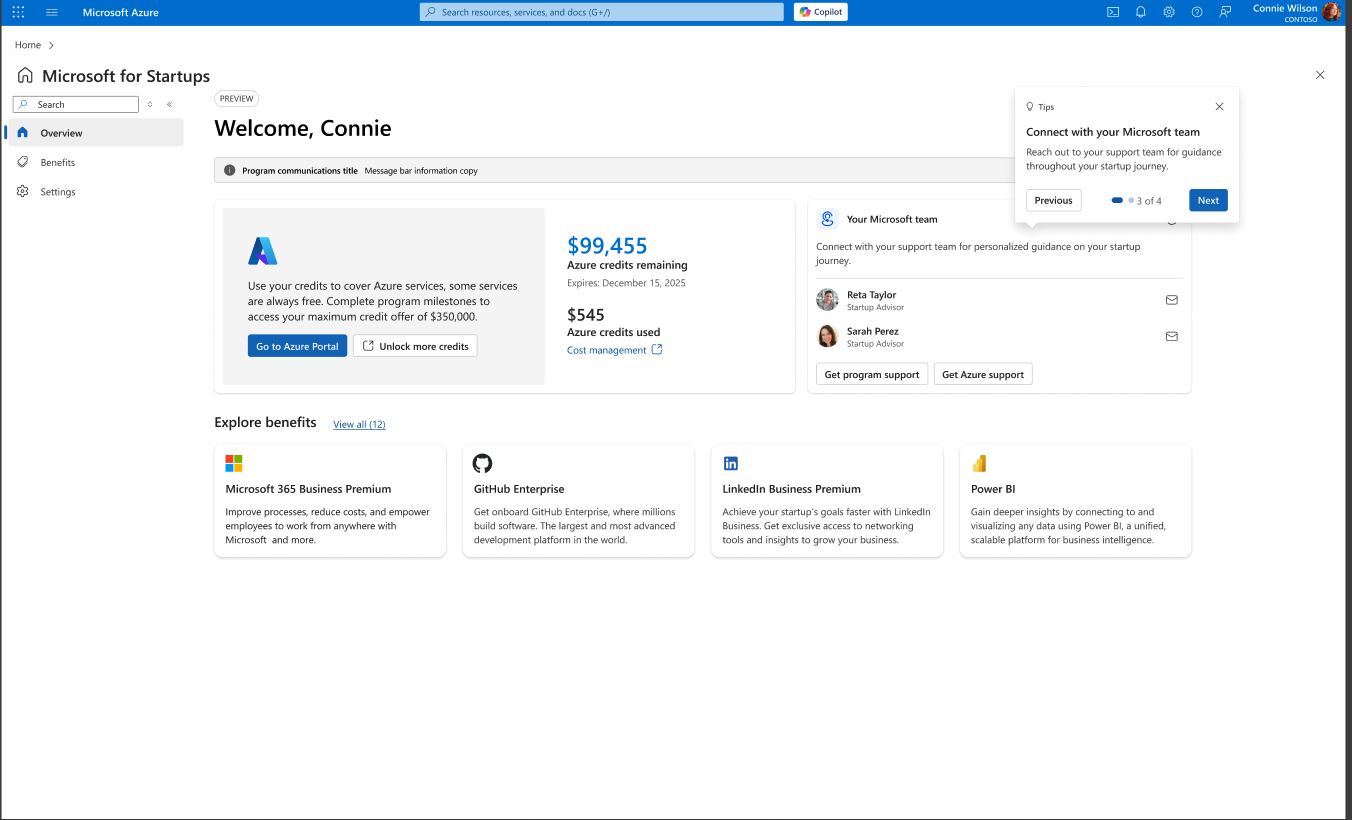Open the LinkedIn Business Premium card title
Viewport: 1352px width, 820px height.
[x=792, y=489]
